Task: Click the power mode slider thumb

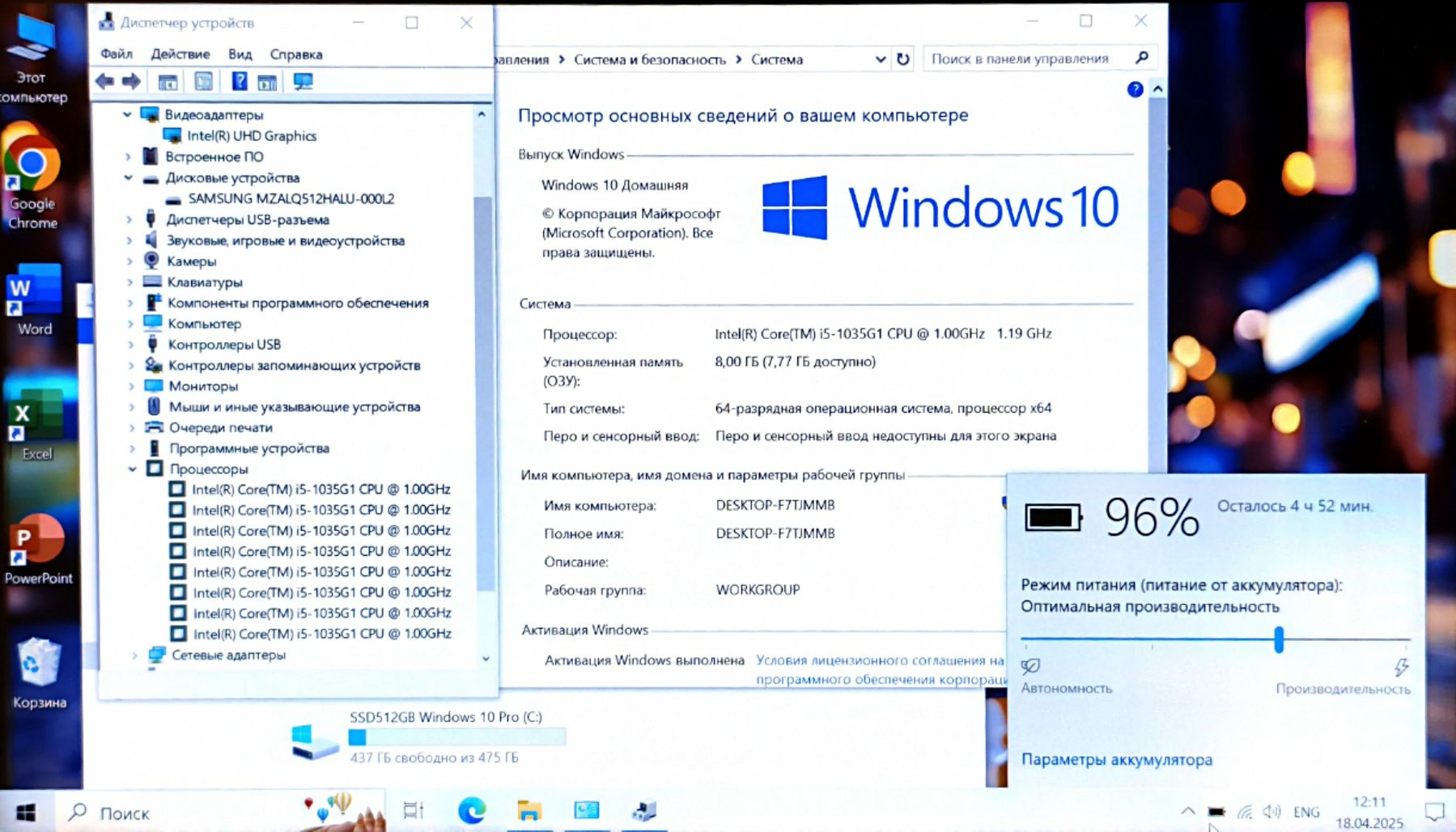Action: click(1279, 639)
